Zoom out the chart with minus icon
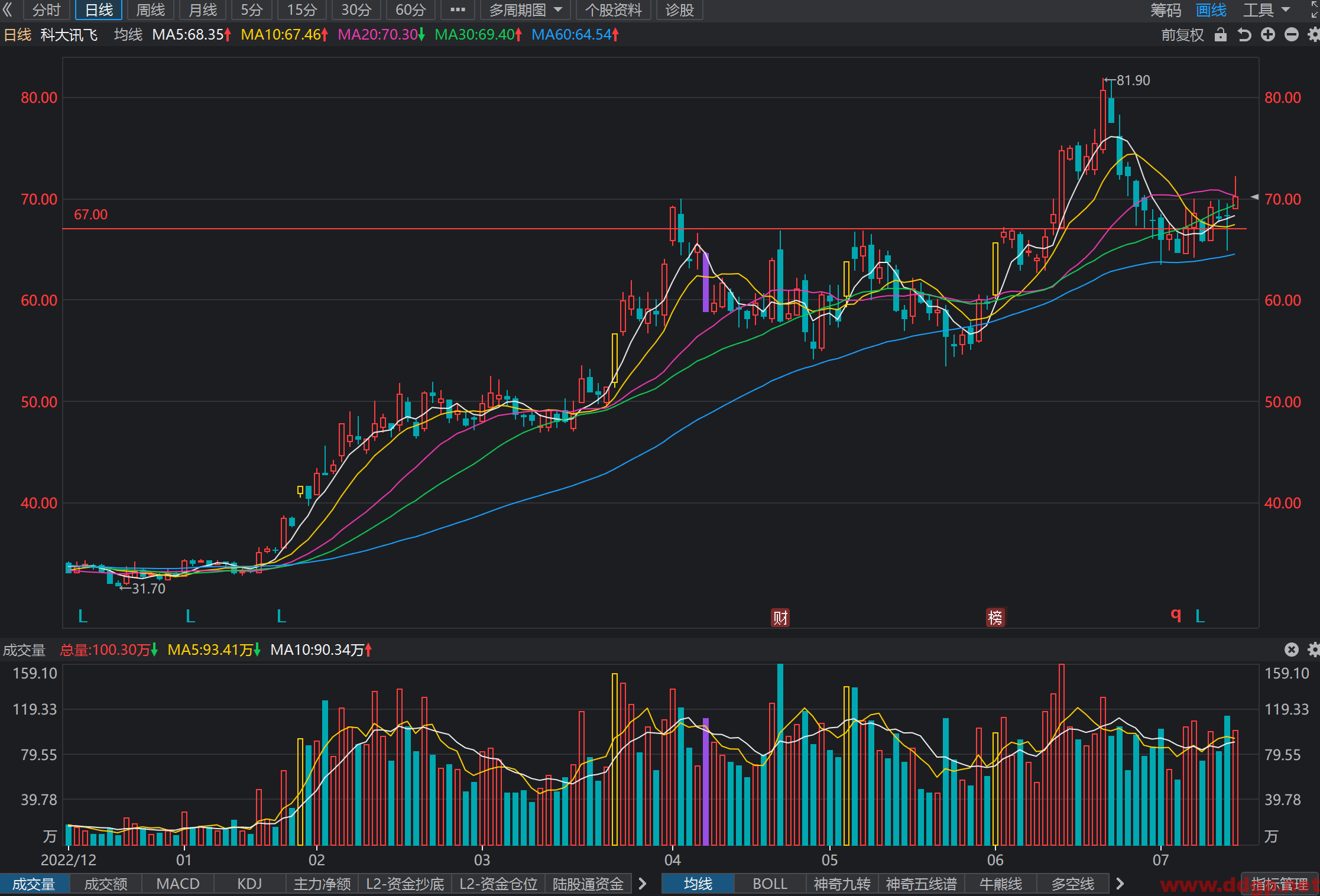1320x896 pixels. click(x=1292, y=35)
